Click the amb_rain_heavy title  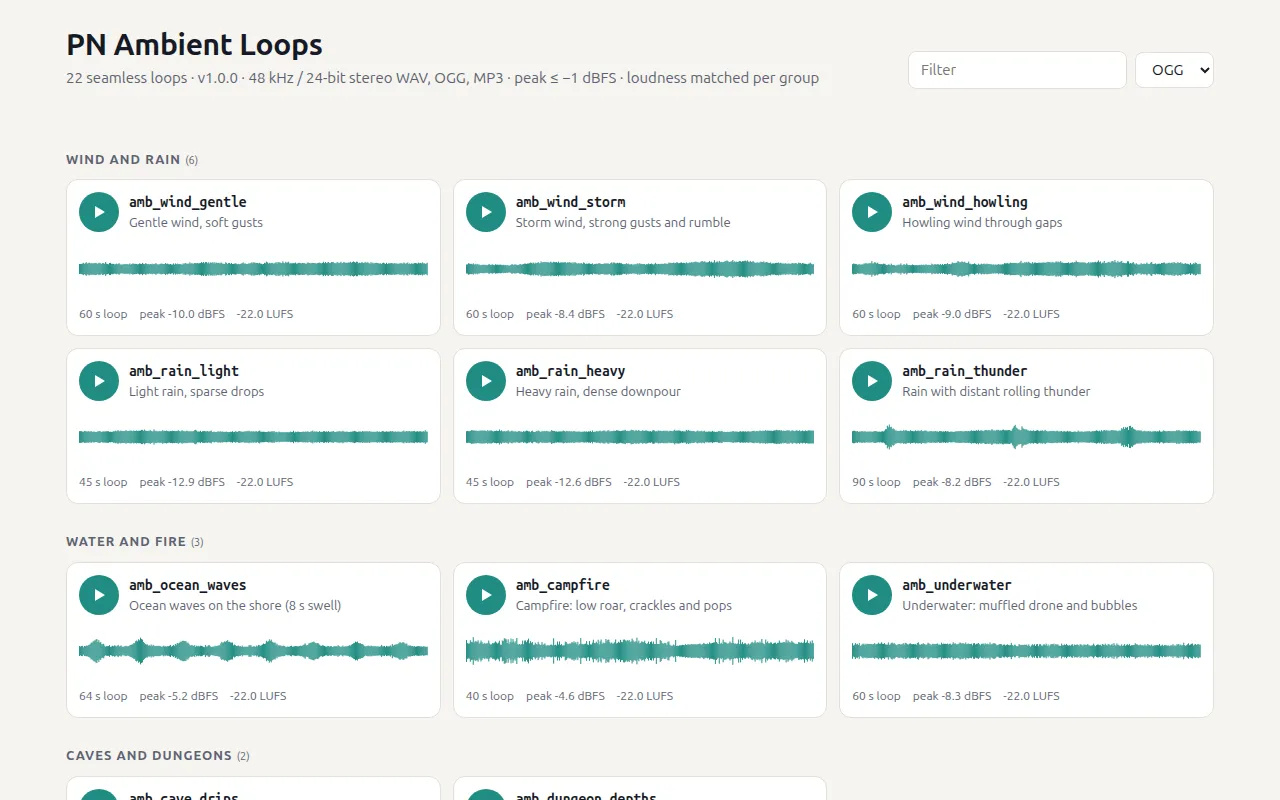pyautogui.click(x=571, y=371)
